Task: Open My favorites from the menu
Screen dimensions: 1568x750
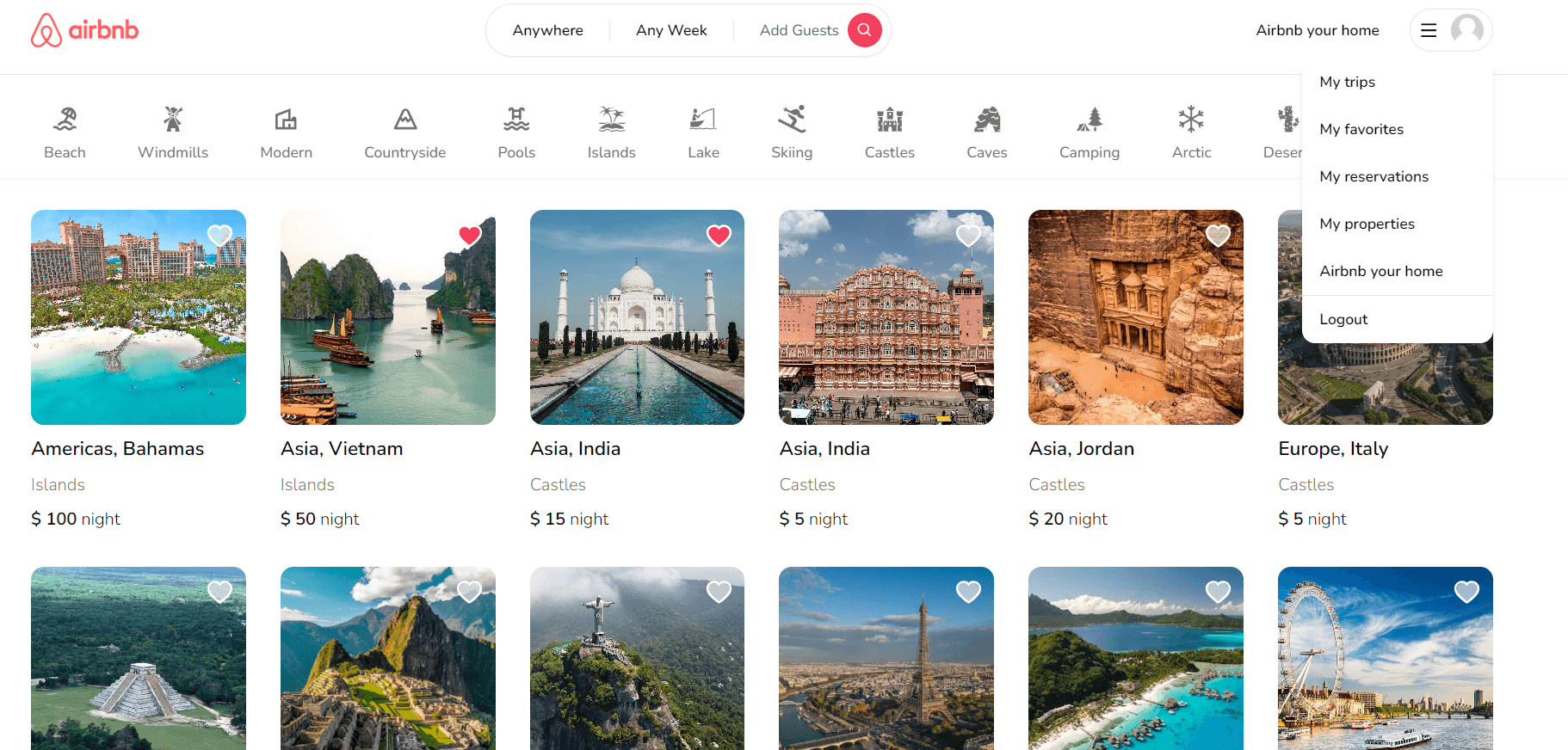Action: pos(1397,129)
